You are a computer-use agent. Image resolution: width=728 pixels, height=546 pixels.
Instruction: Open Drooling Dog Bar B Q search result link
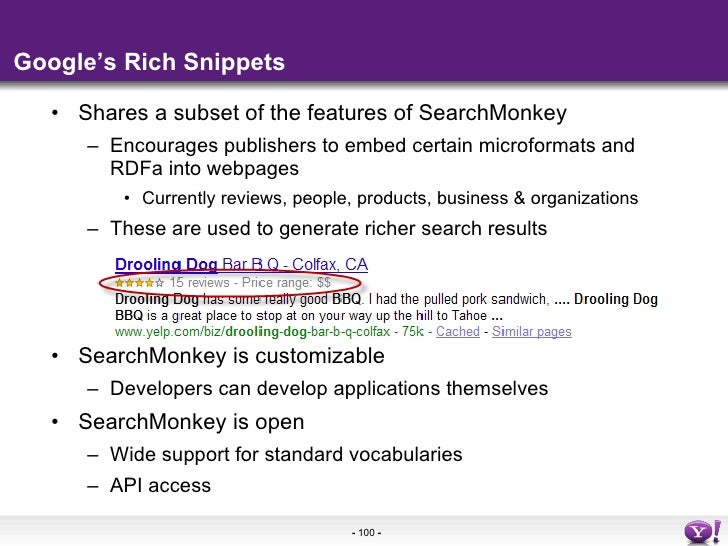(x=241, y=264)
